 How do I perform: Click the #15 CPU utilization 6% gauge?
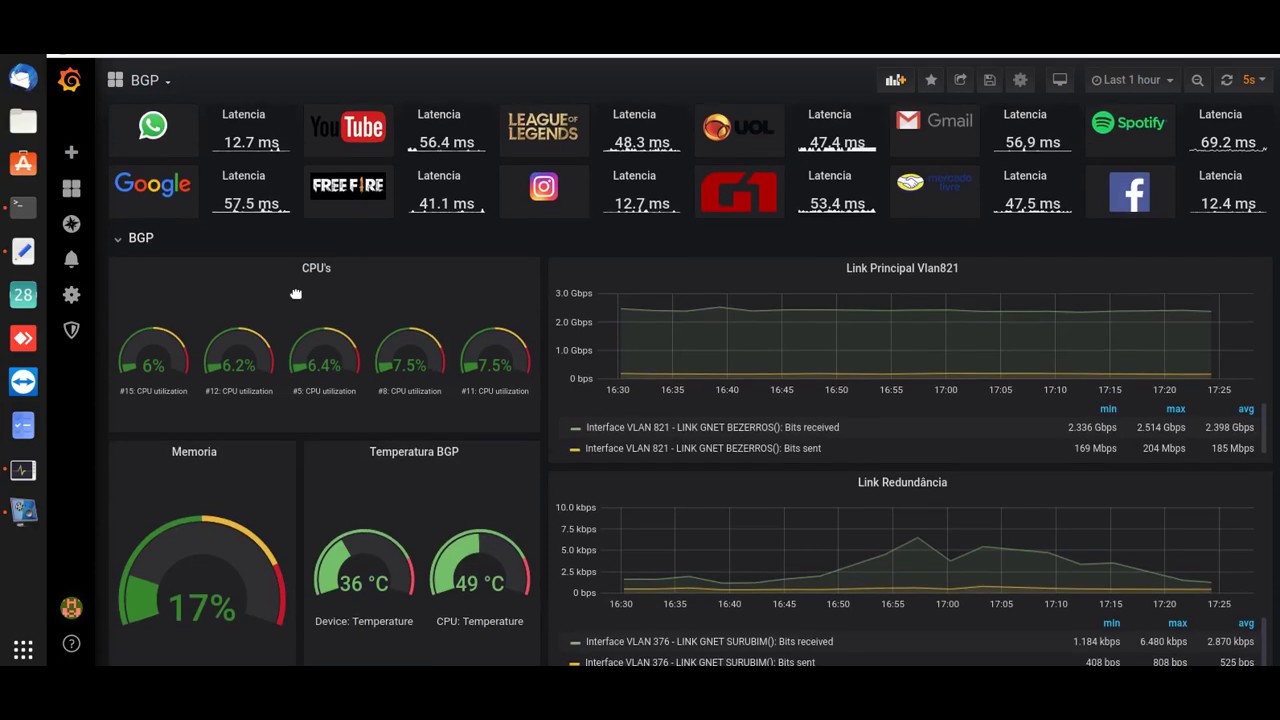[x=153, y=352]
